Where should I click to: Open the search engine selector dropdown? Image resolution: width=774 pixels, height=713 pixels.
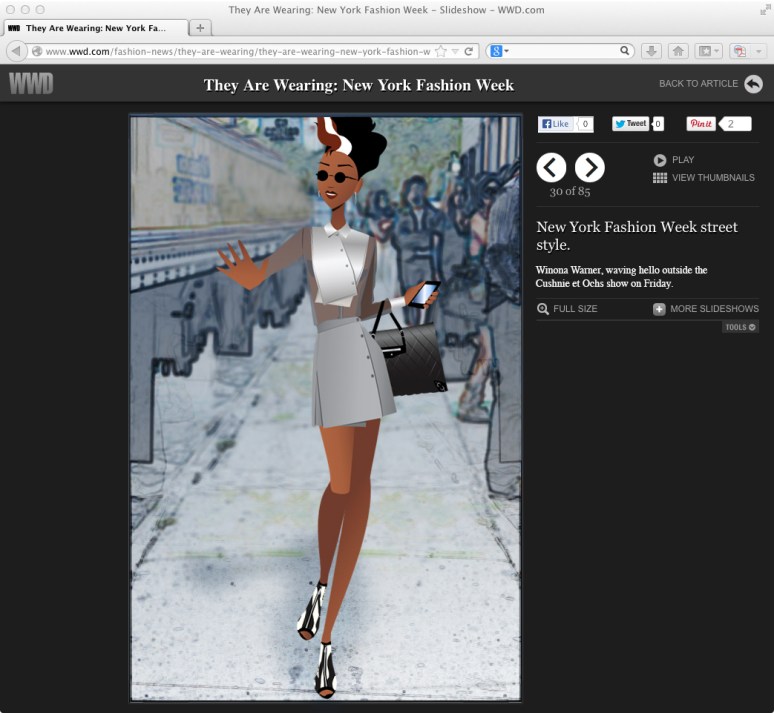point(499,51)
